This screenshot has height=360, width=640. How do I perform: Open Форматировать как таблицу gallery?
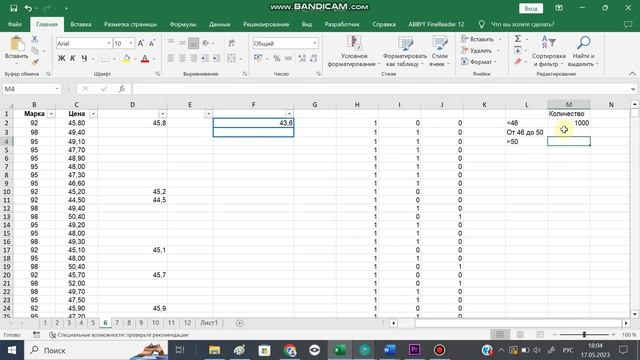click(x=404, y=51)
